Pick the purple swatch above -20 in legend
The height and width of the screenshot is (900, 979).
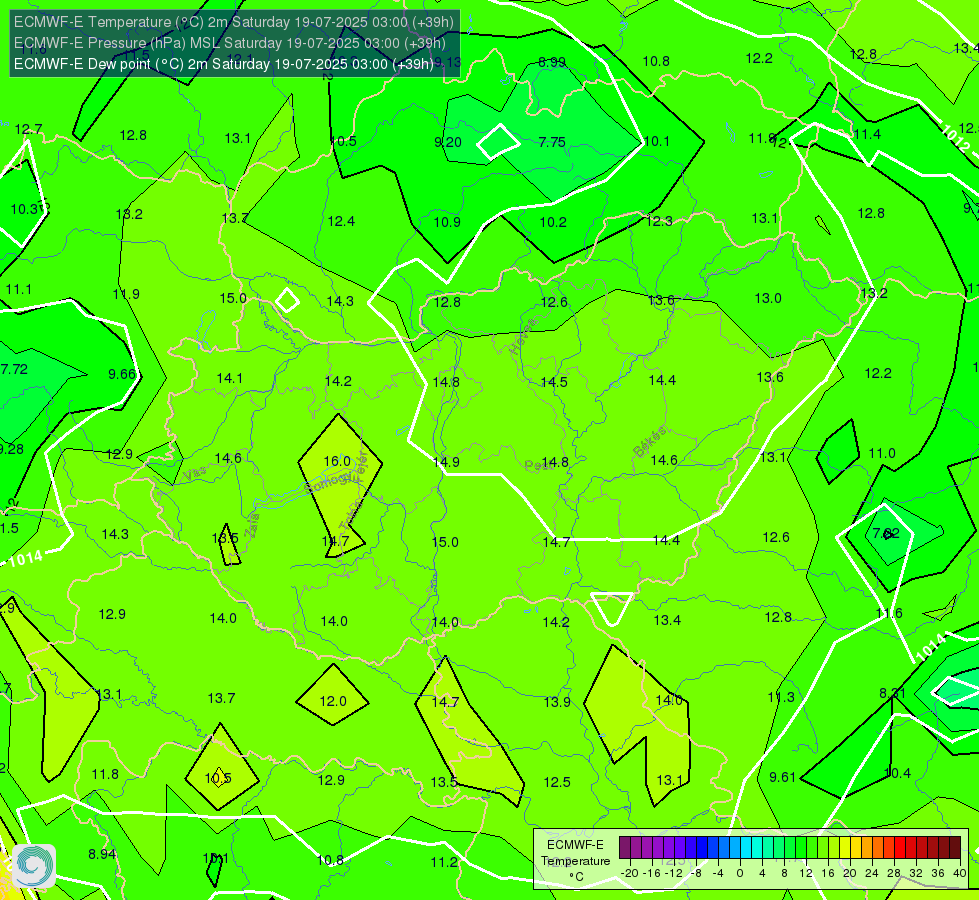624,848
